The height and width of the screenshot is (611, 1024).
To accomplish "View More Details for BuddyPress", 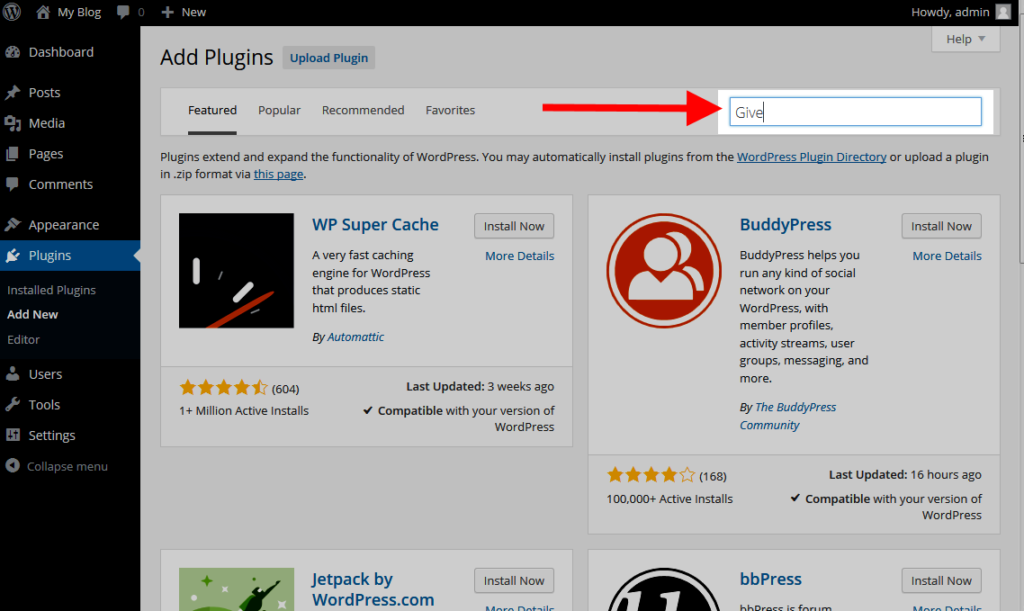I will click(947, 256).
